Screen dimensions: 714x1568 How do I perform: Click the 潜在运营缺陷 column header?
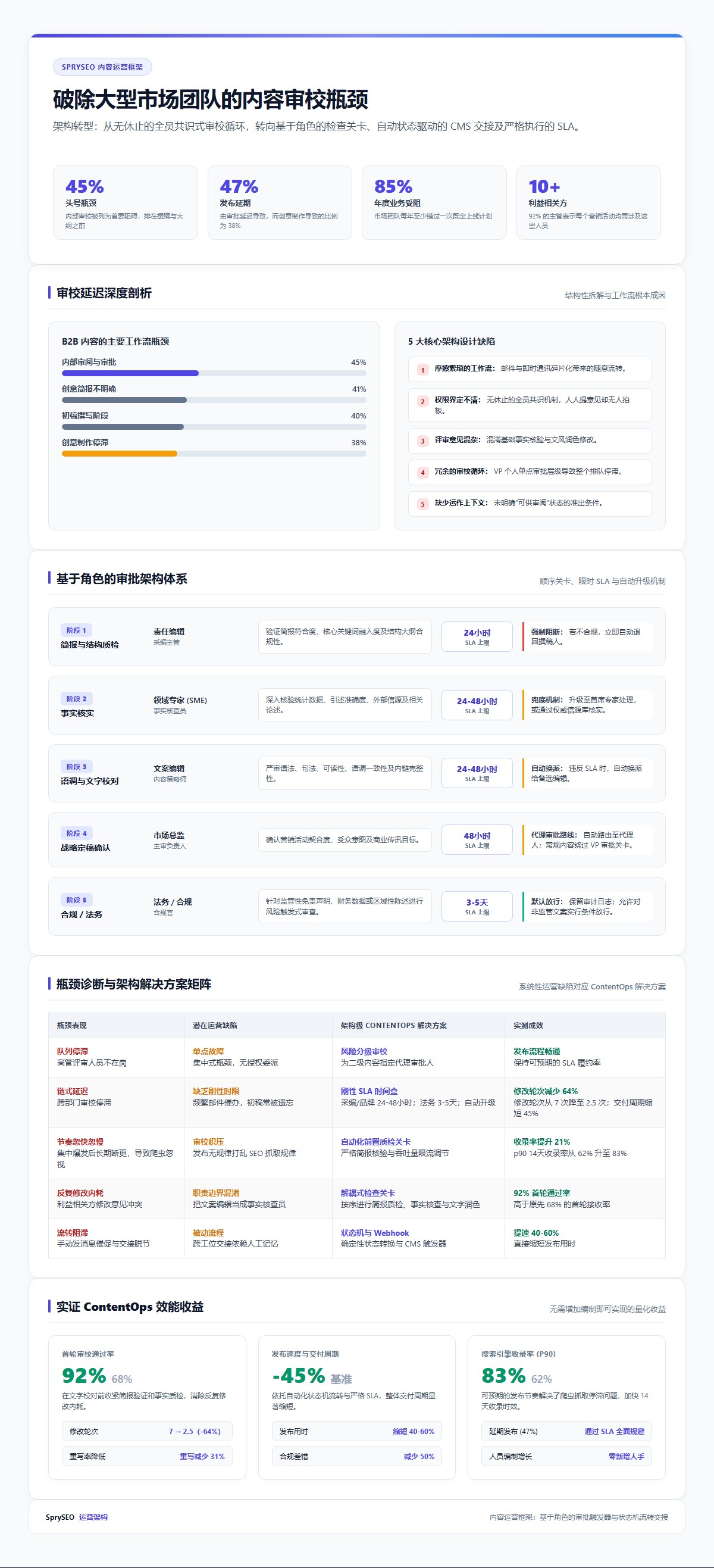click(x=258, y=1025)
